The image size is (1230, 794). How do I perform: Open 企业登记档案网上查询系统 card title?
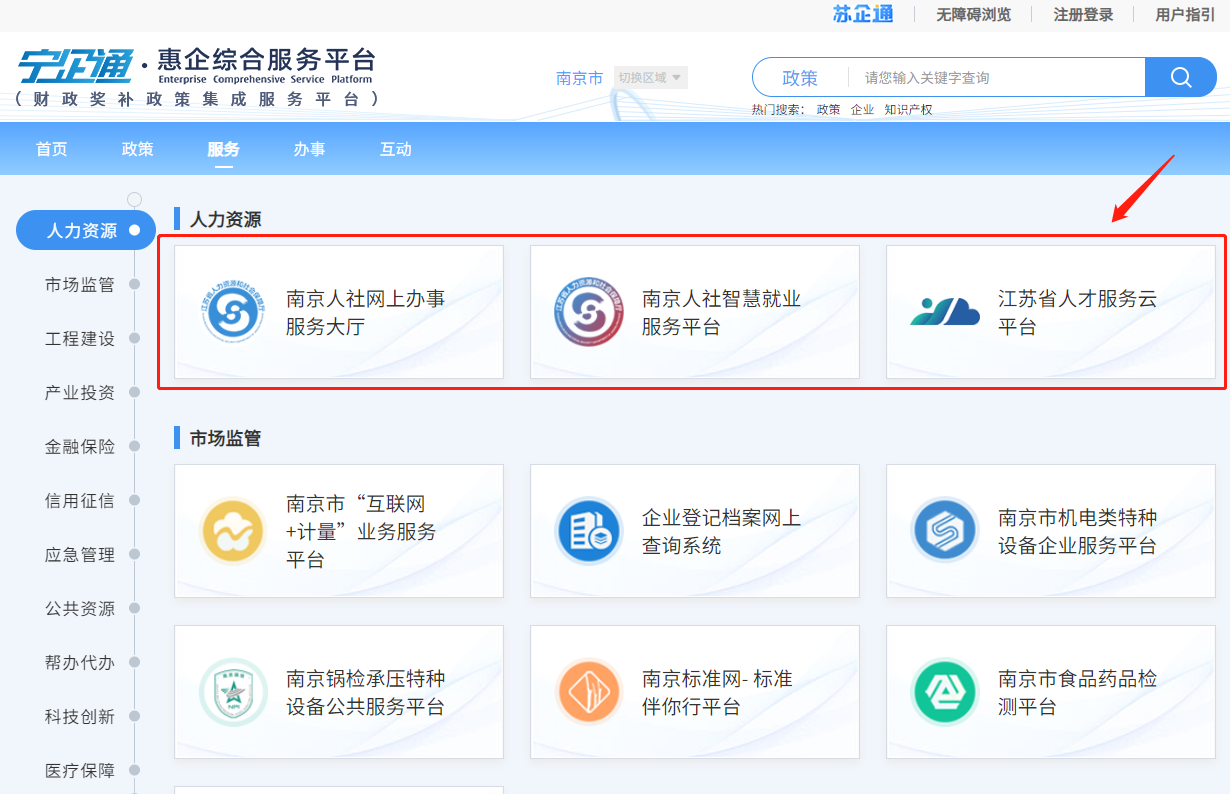point(722,531)
